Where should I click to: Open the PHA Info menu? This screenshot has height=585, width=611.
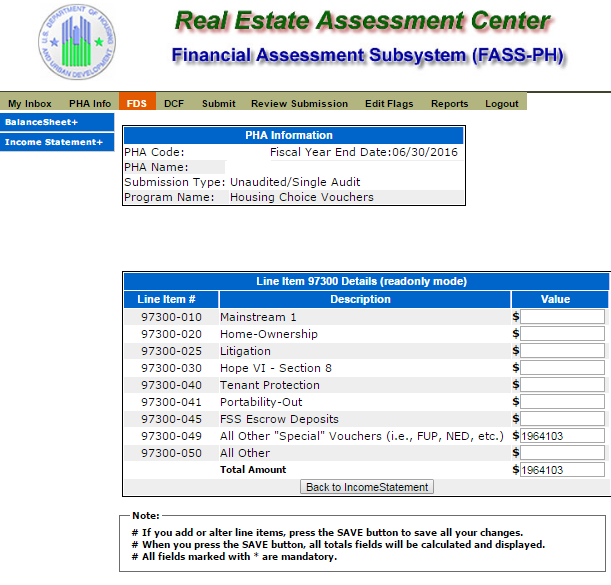click(x=90, y=103)
